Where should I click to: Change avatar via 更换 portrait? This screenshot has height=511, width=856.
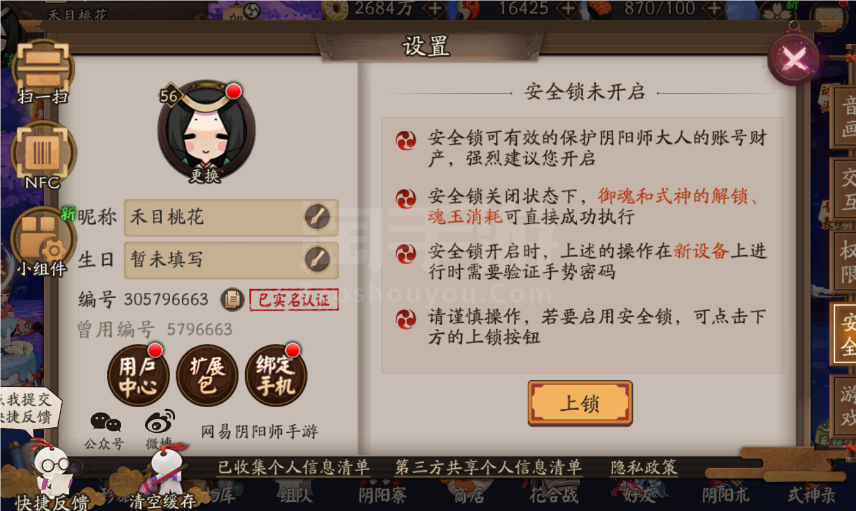point(206,132)
